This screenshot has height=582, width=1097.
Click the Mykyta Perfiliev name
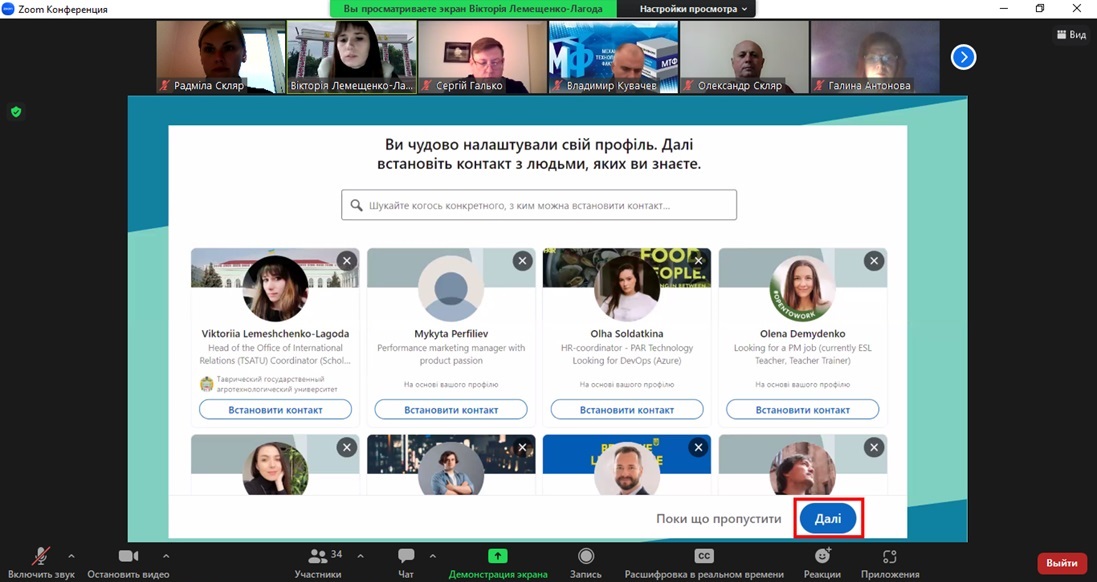[451, 334]
